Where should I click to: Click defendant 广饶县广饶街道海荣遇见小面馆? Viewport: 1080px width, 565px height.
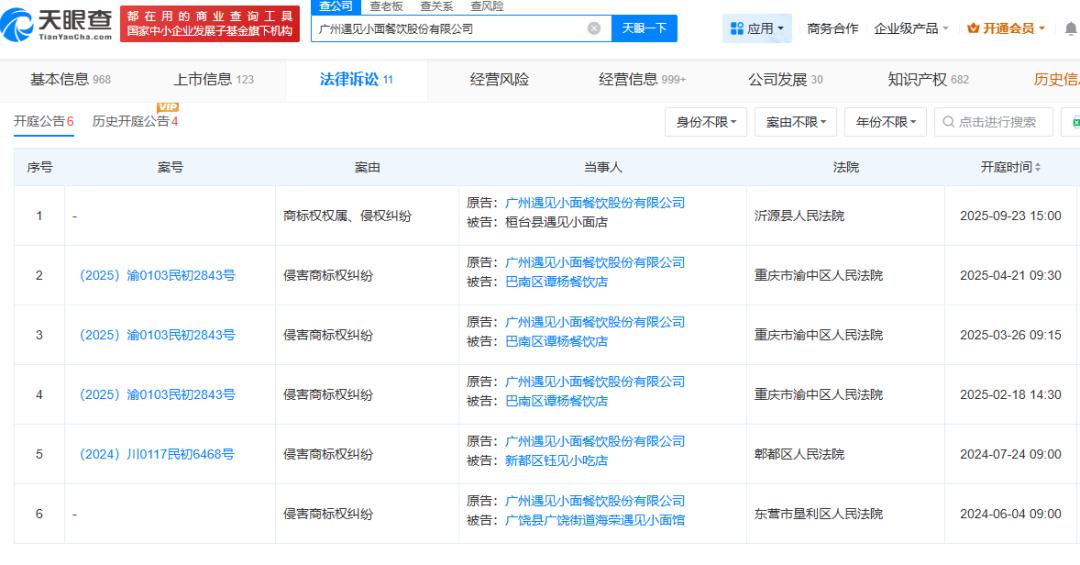point(595,520)
